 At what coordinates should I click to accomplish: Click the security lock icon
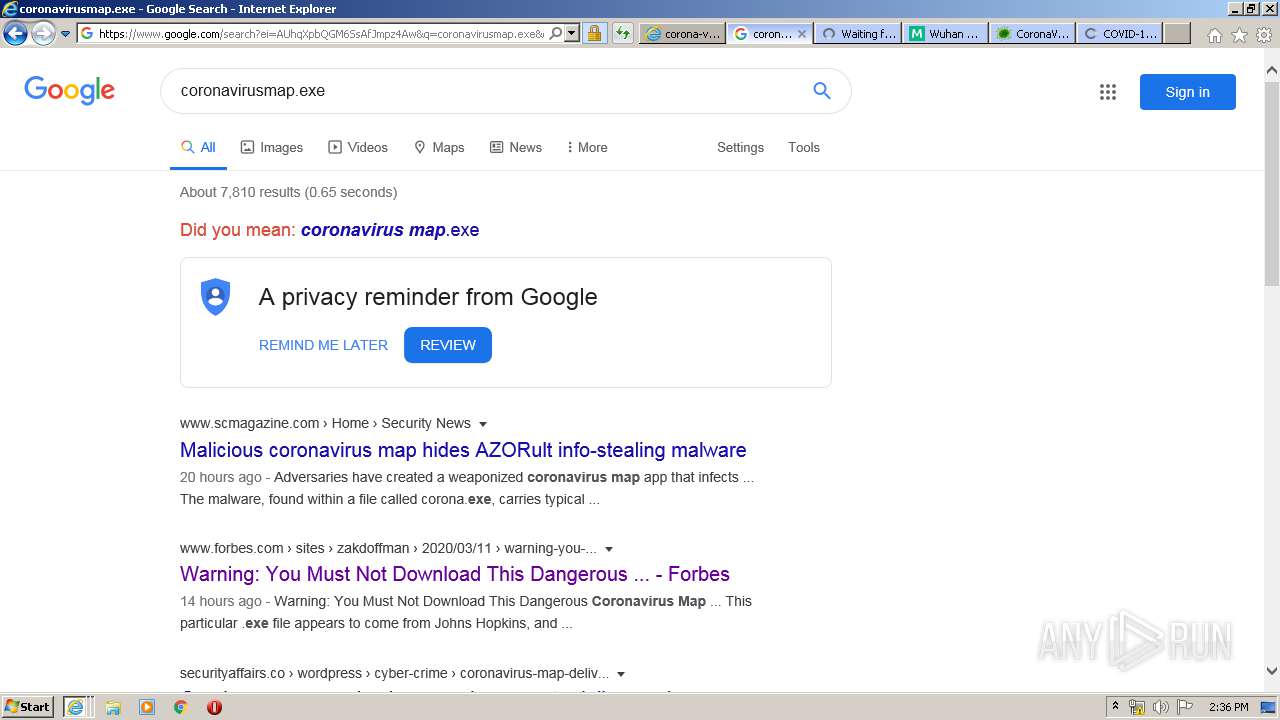click(x=594, y=33)
